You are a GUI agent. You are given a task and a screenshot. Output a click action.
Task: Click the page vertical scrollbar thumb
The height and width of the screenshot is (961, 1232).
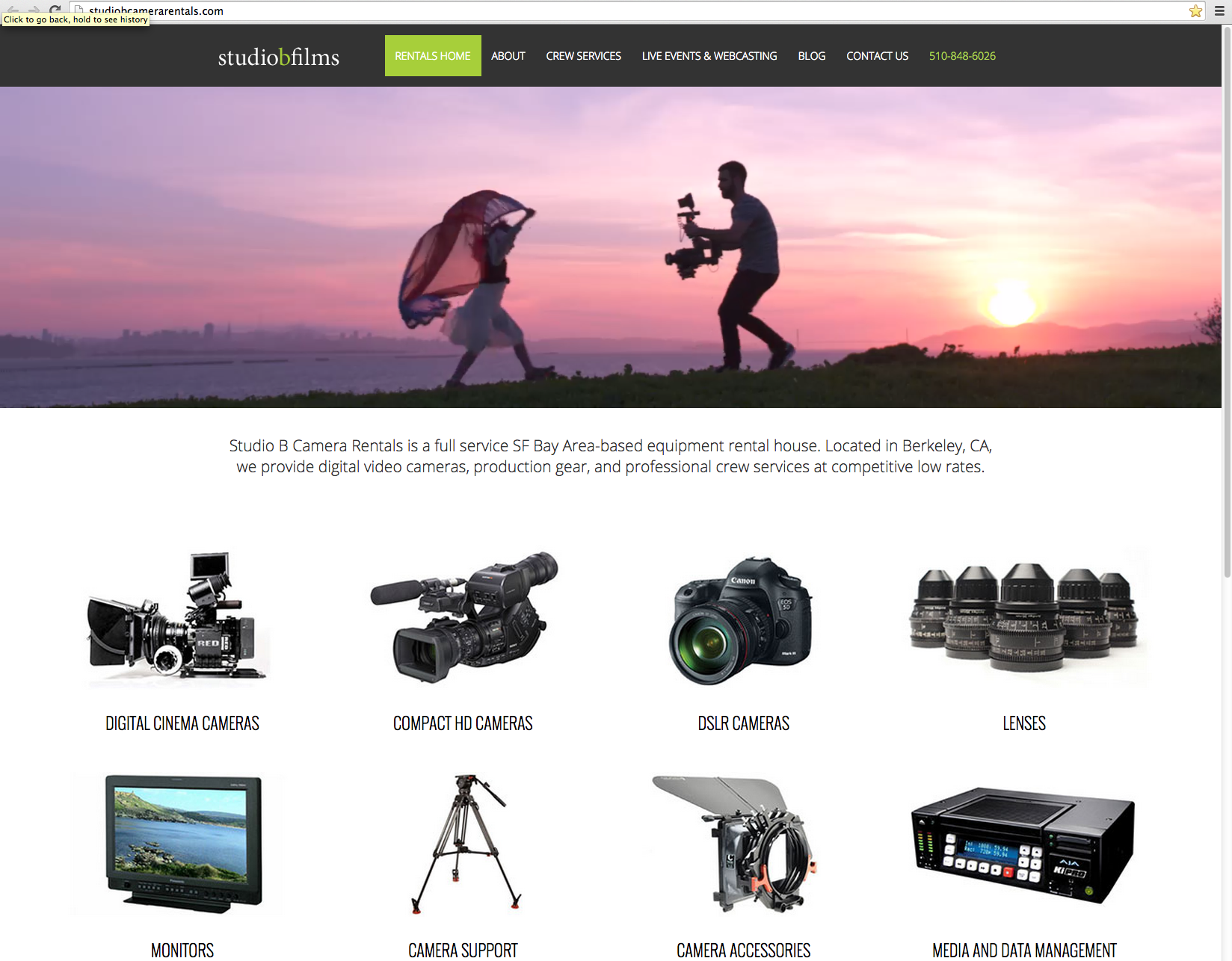1227,299
